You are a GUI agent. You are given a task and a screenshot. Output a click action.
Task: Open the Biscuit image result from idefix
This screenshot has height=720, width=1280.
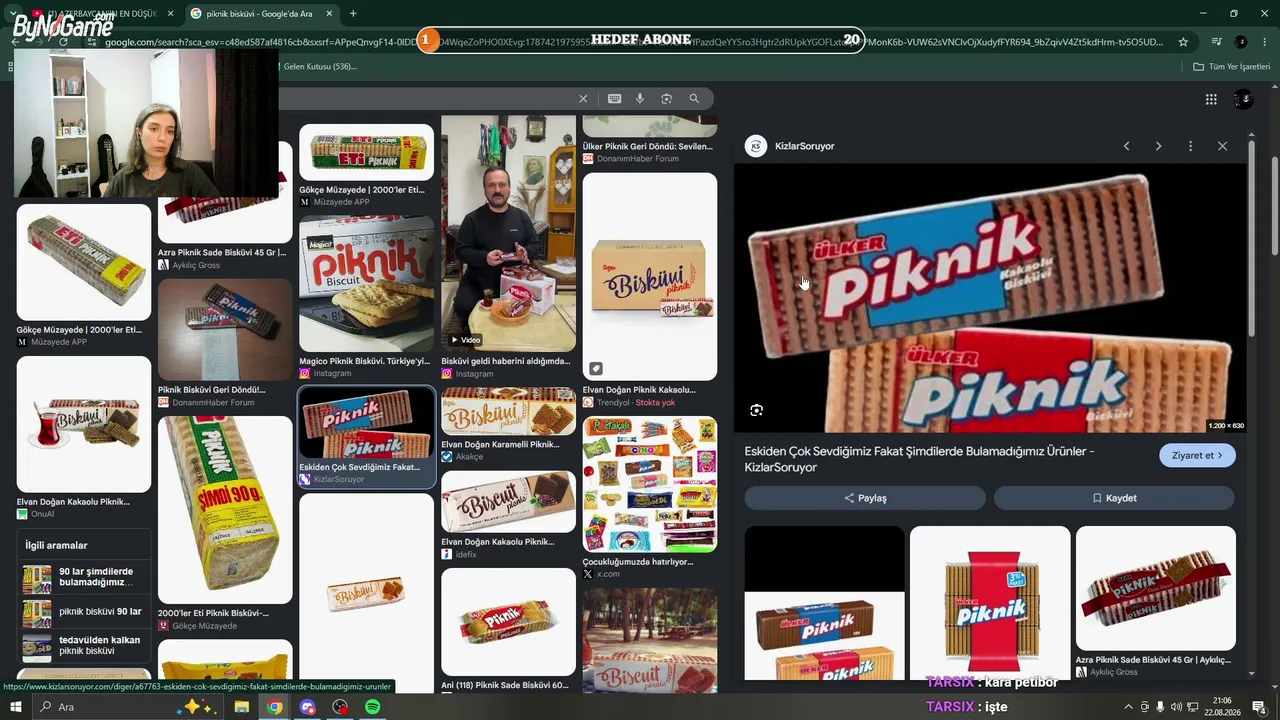(x=508, y=502)
